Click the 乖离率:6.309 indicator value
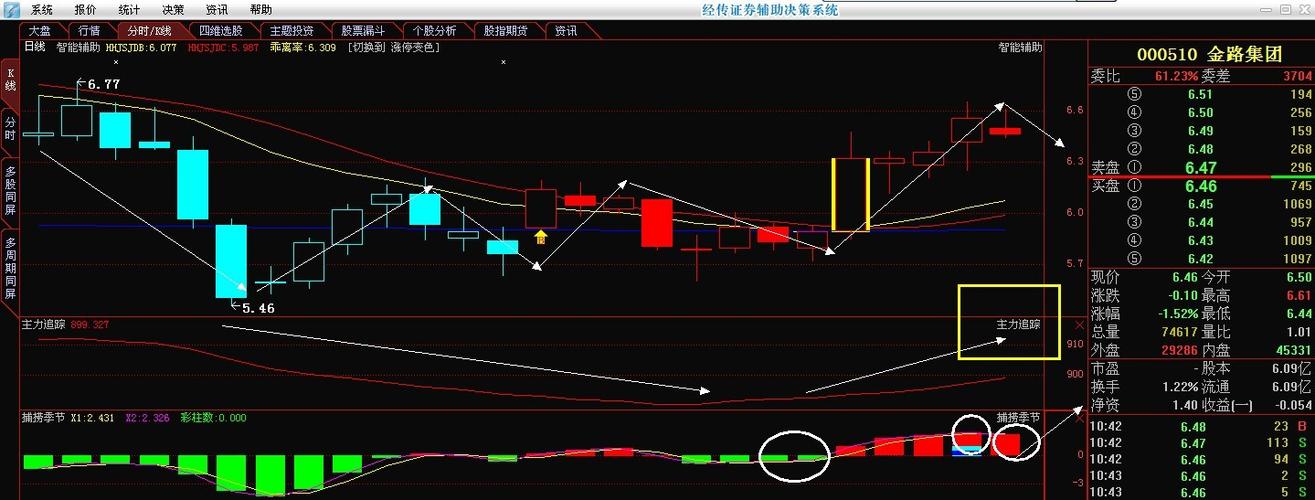1315x500 pixels. pos(303,47)
